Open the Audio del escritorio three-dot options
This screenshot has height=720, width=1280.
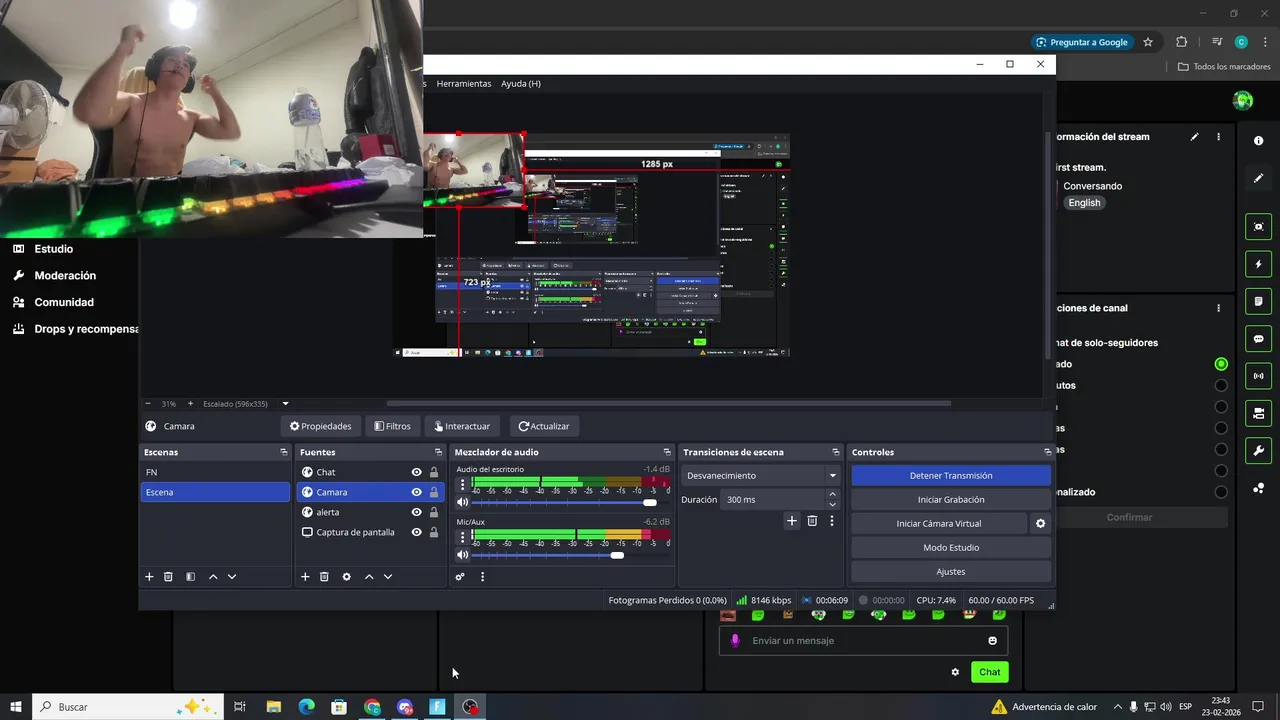462,484
